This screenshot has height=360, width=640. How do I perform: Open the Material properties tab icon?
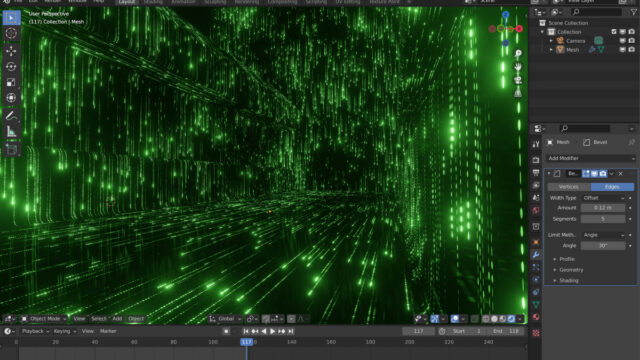click(x=536, y=317)
